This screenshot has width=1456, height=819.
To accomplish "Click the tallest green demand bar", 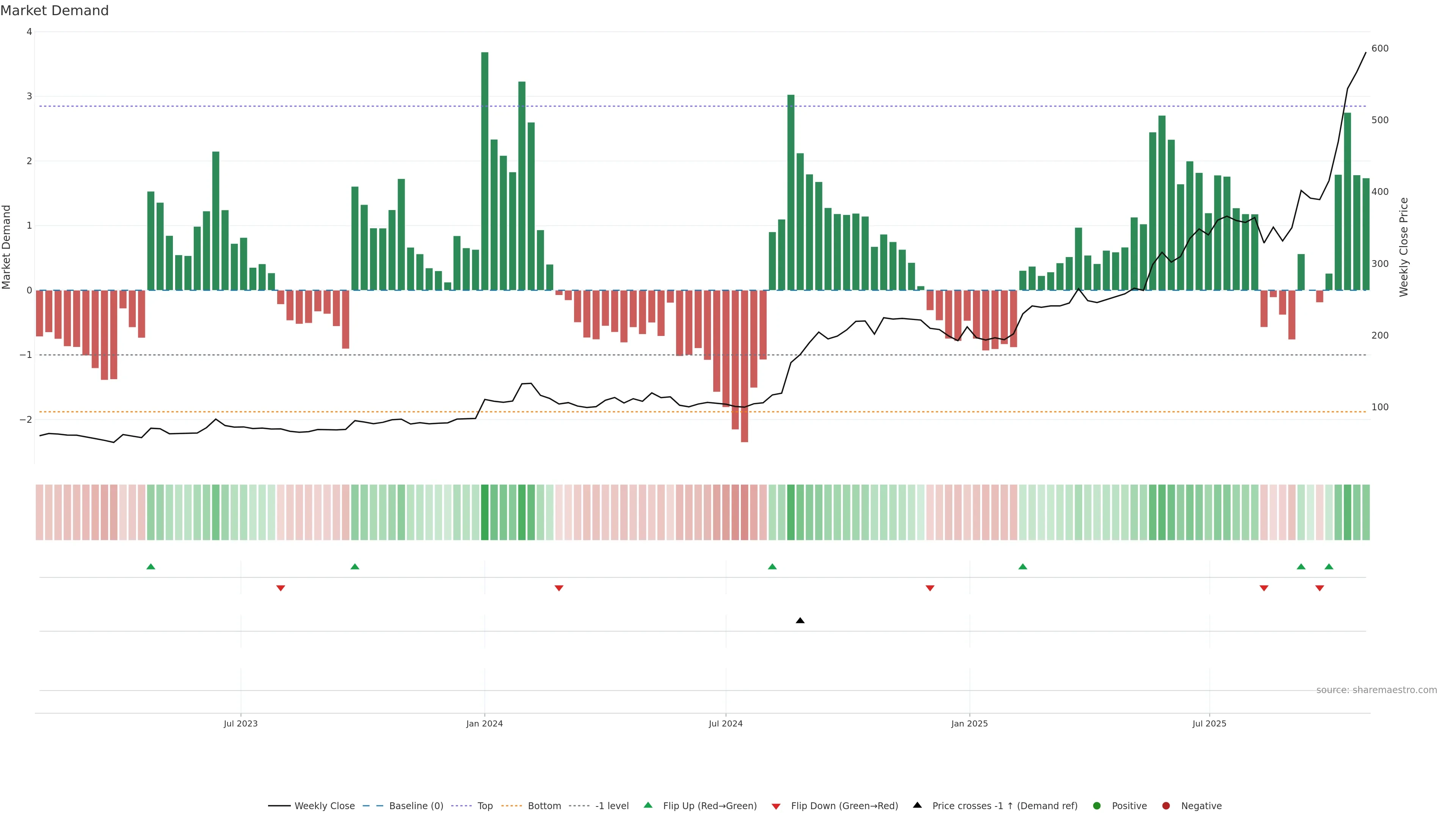I will tap(485, 169).
